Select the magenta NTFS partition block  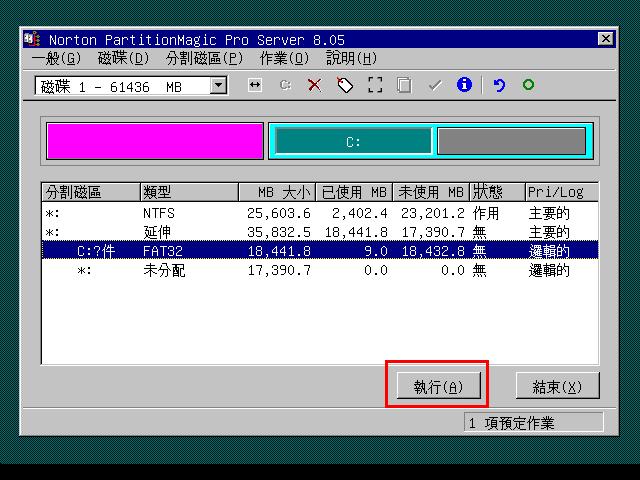click(155, 141)
